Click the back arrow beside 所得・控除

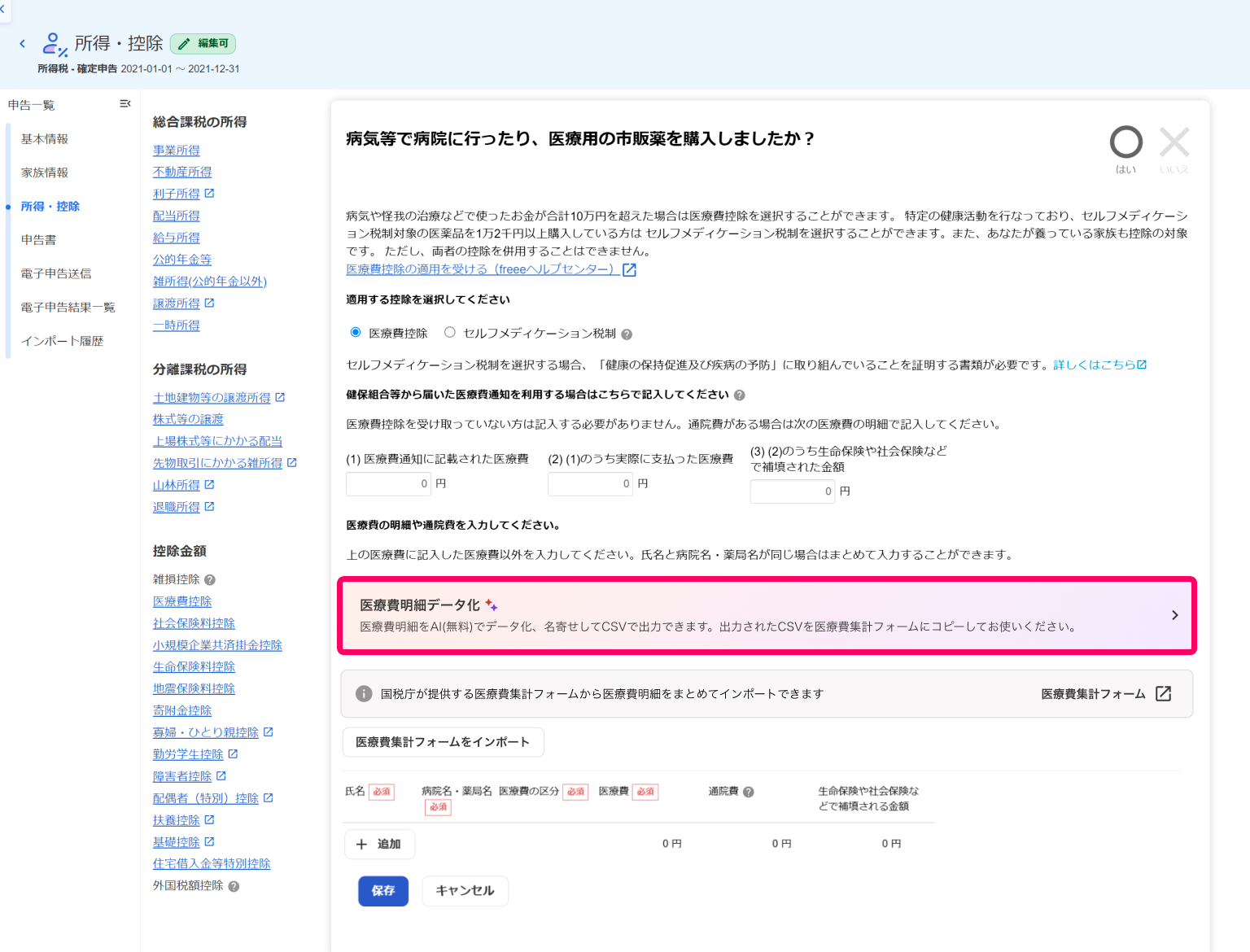[x=23, y=44]
